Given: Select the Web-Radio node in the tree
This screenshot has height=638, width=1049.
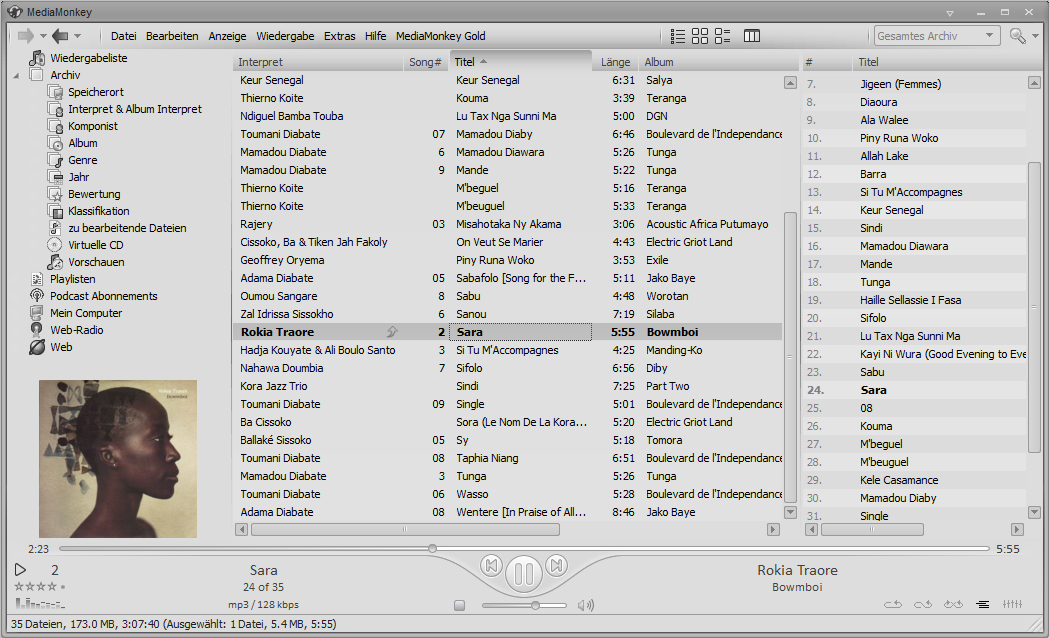Looking at the screenshot, I should (76, 330).
